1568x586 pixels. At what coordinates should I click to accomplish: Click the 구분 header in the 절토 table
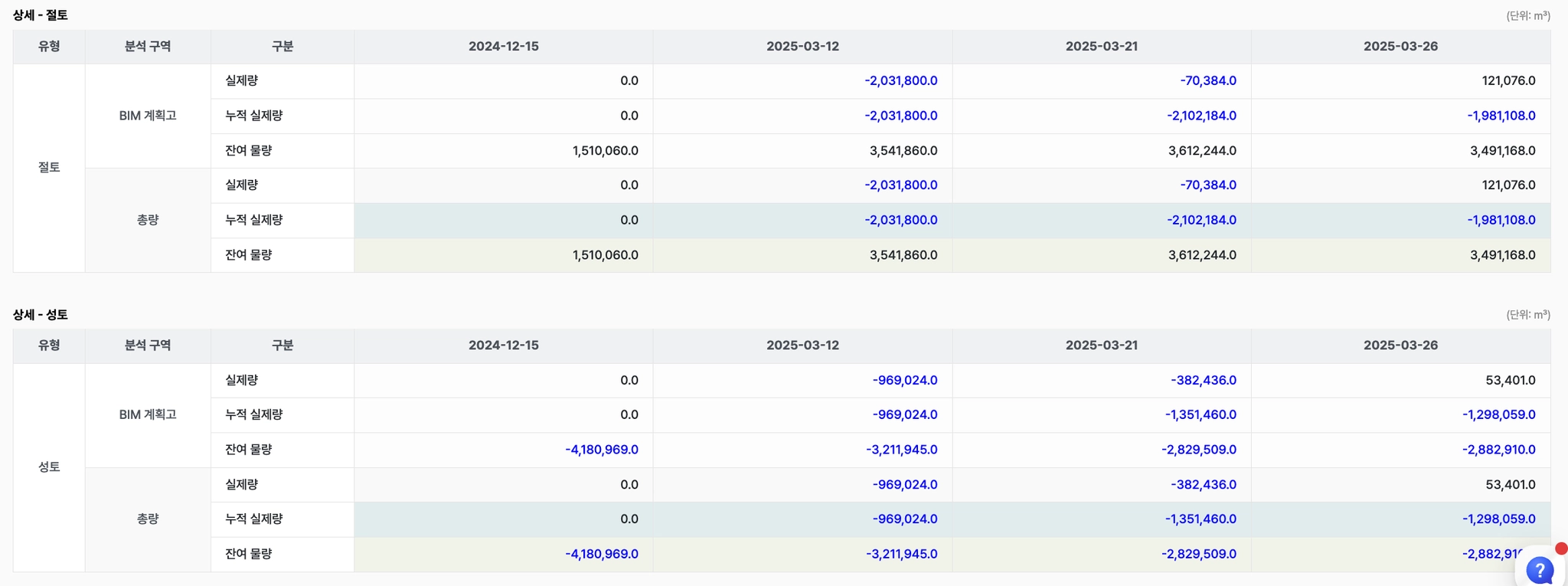coord(283,47)
